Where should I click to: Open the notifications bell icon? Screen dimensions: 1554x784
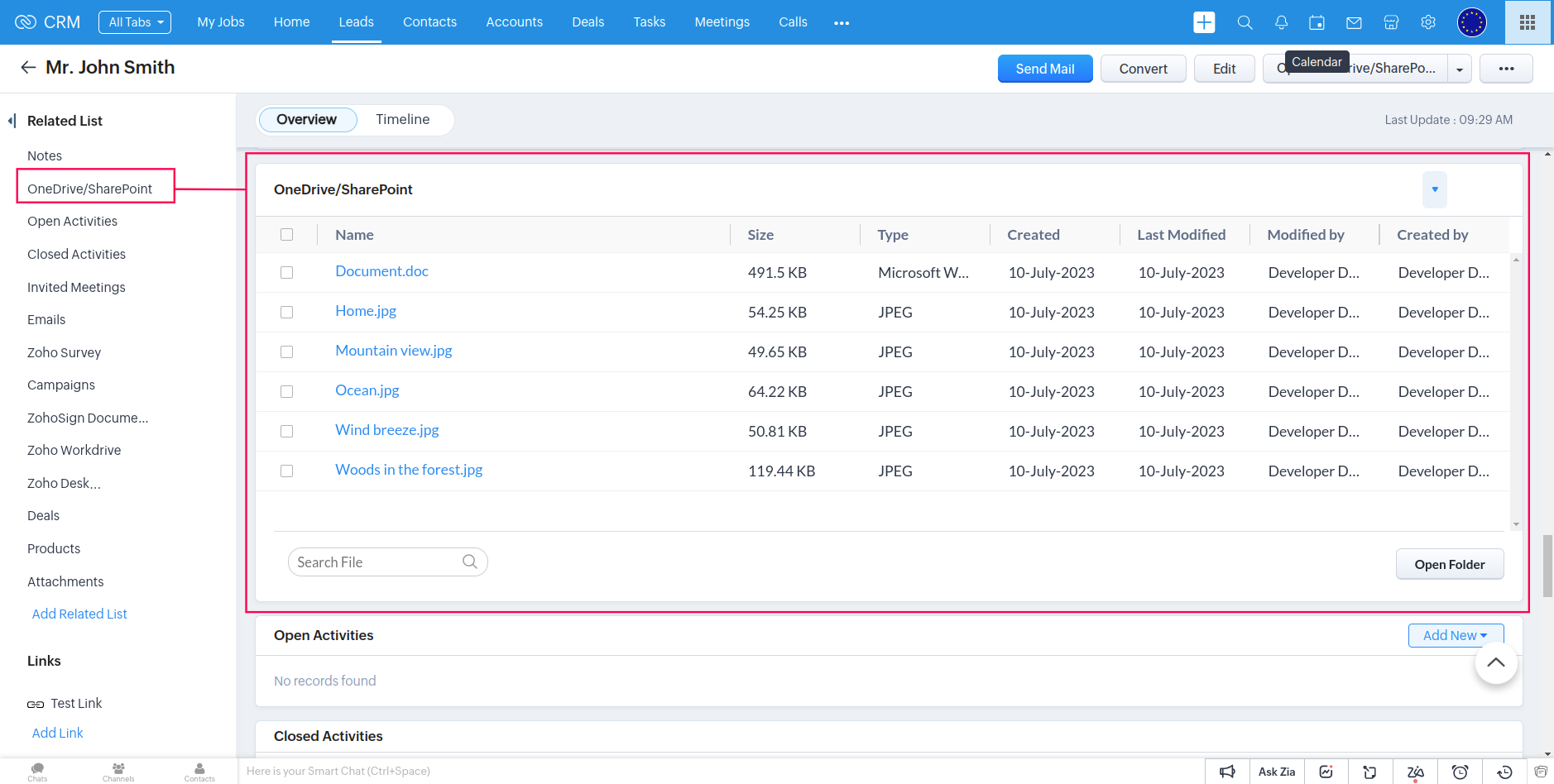pyautogui.click(x=1281, y=22)
